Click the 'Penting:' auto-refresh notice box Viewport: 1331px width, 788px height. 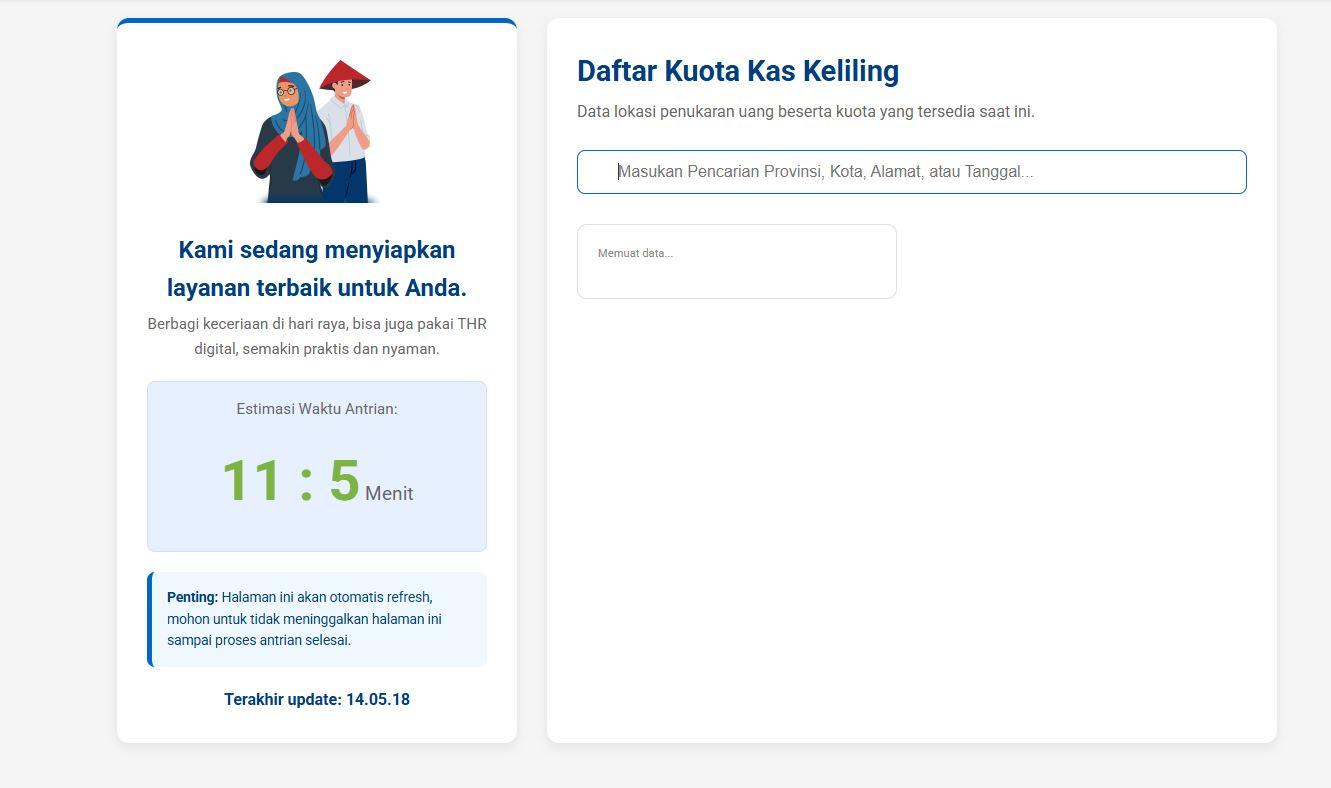(x=317, y=619)
